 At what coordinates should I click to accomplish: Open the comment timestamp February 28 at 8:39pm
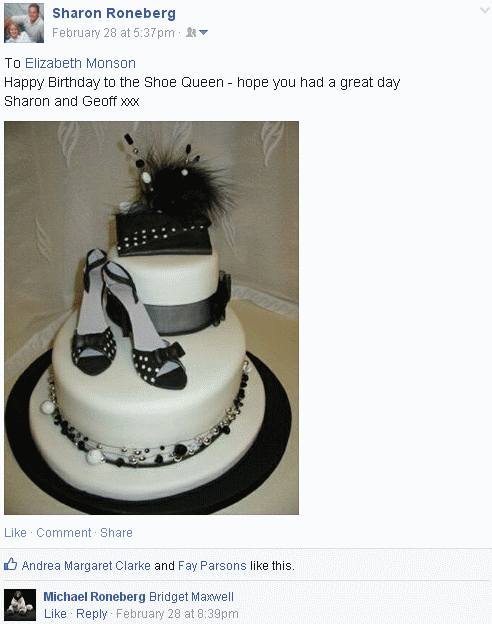point(177,614)
